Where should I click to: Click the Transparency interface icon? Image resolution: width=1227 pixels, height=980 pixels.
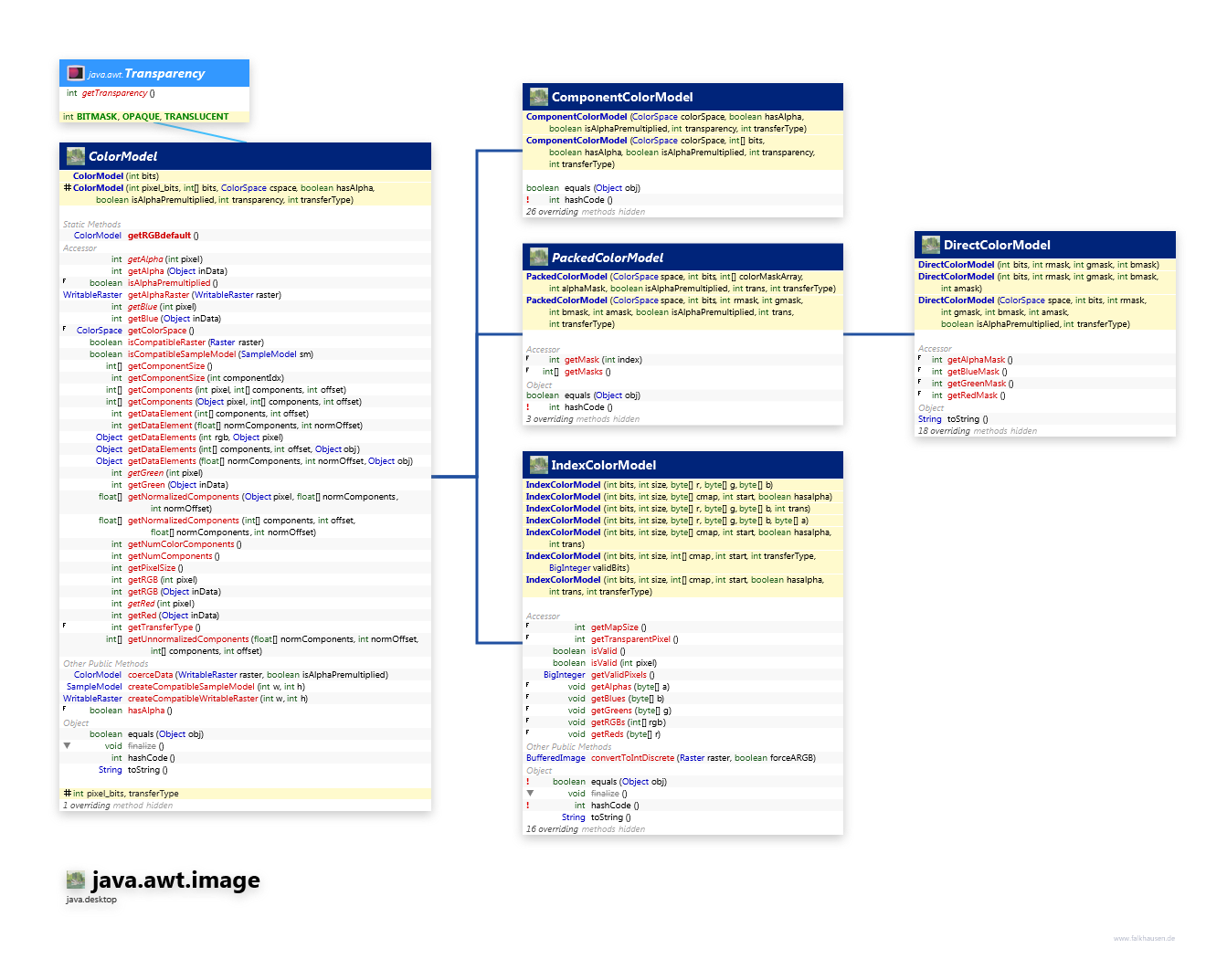coord(76,73)
